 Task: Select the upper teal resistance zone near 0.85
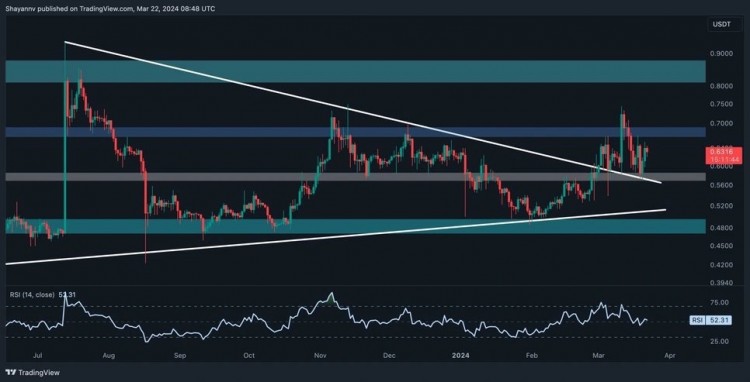355,71
